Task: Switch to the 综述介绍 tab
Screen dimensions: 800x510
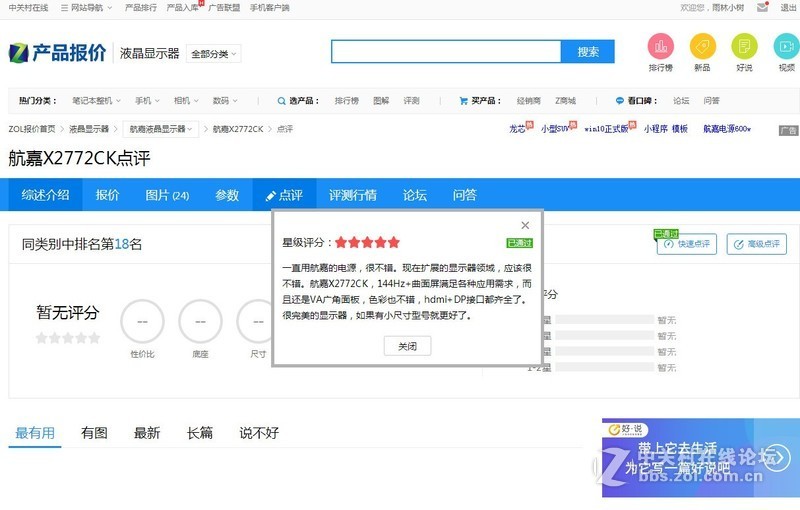Action: tap(45, 195)
